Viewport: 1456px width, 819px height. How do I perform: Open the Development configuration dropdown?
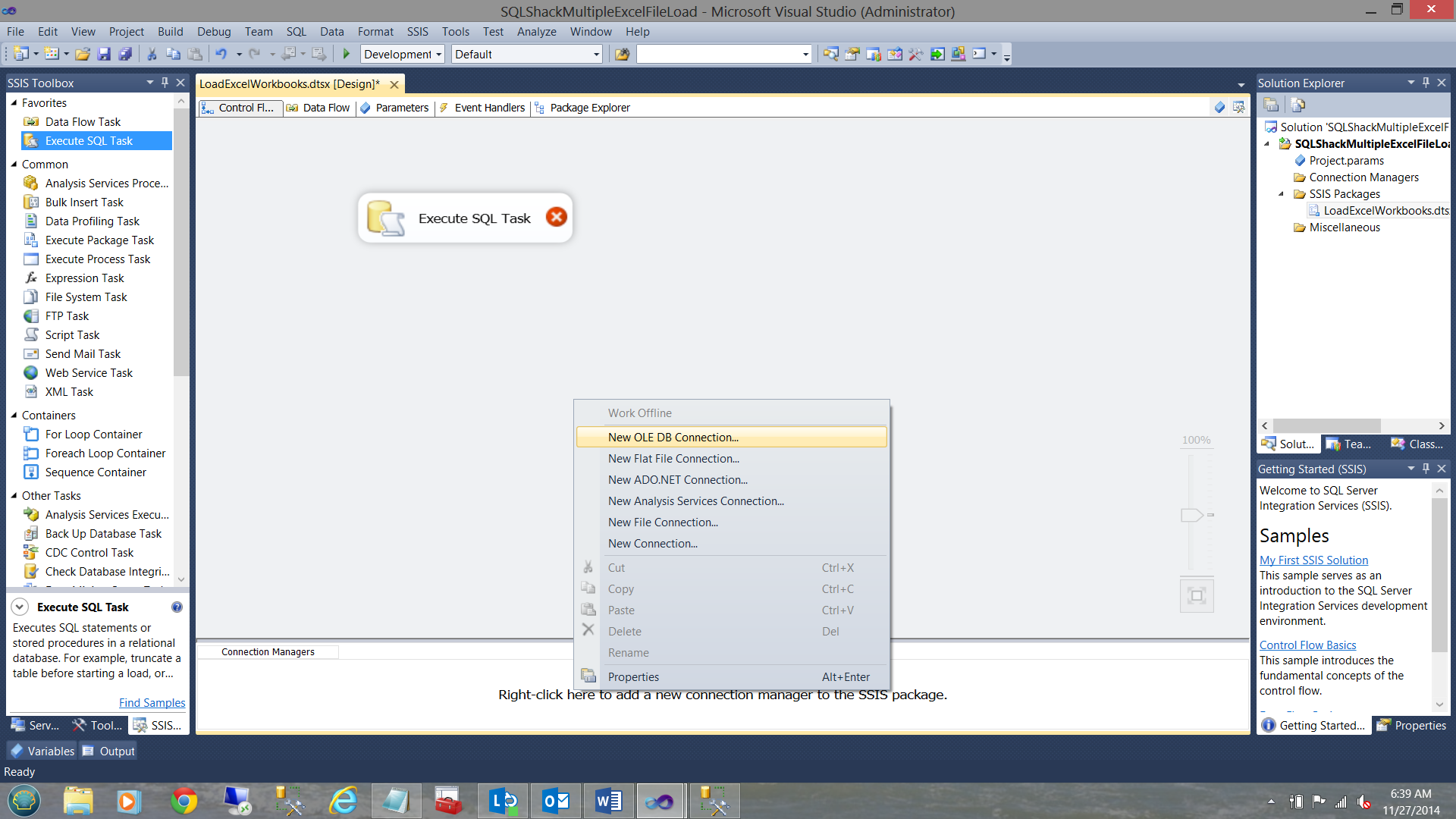pos(438,54)
